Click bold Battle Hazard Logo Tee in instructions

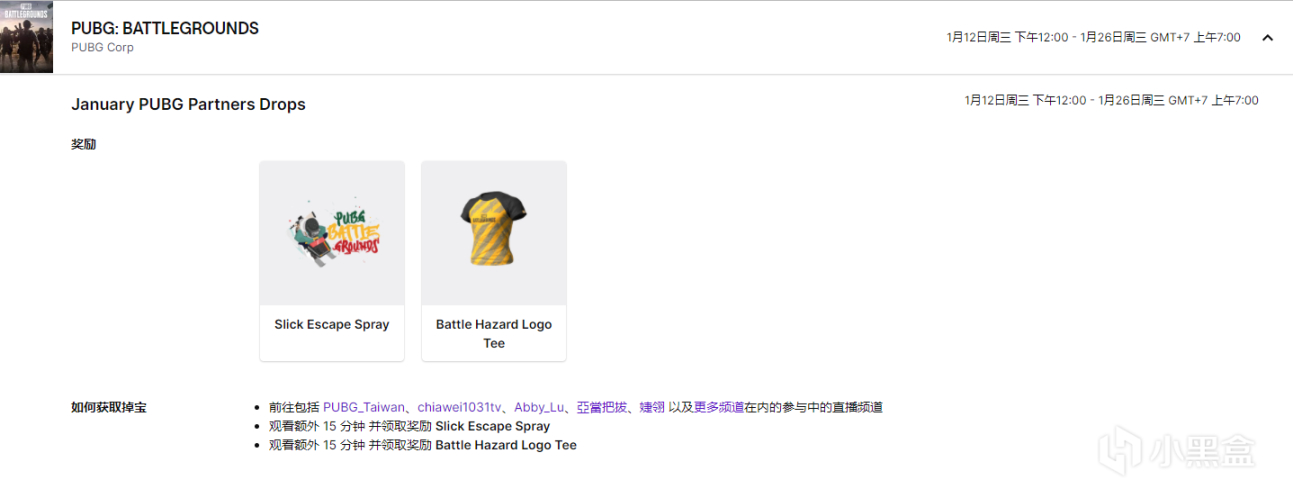tap(506, 445)
